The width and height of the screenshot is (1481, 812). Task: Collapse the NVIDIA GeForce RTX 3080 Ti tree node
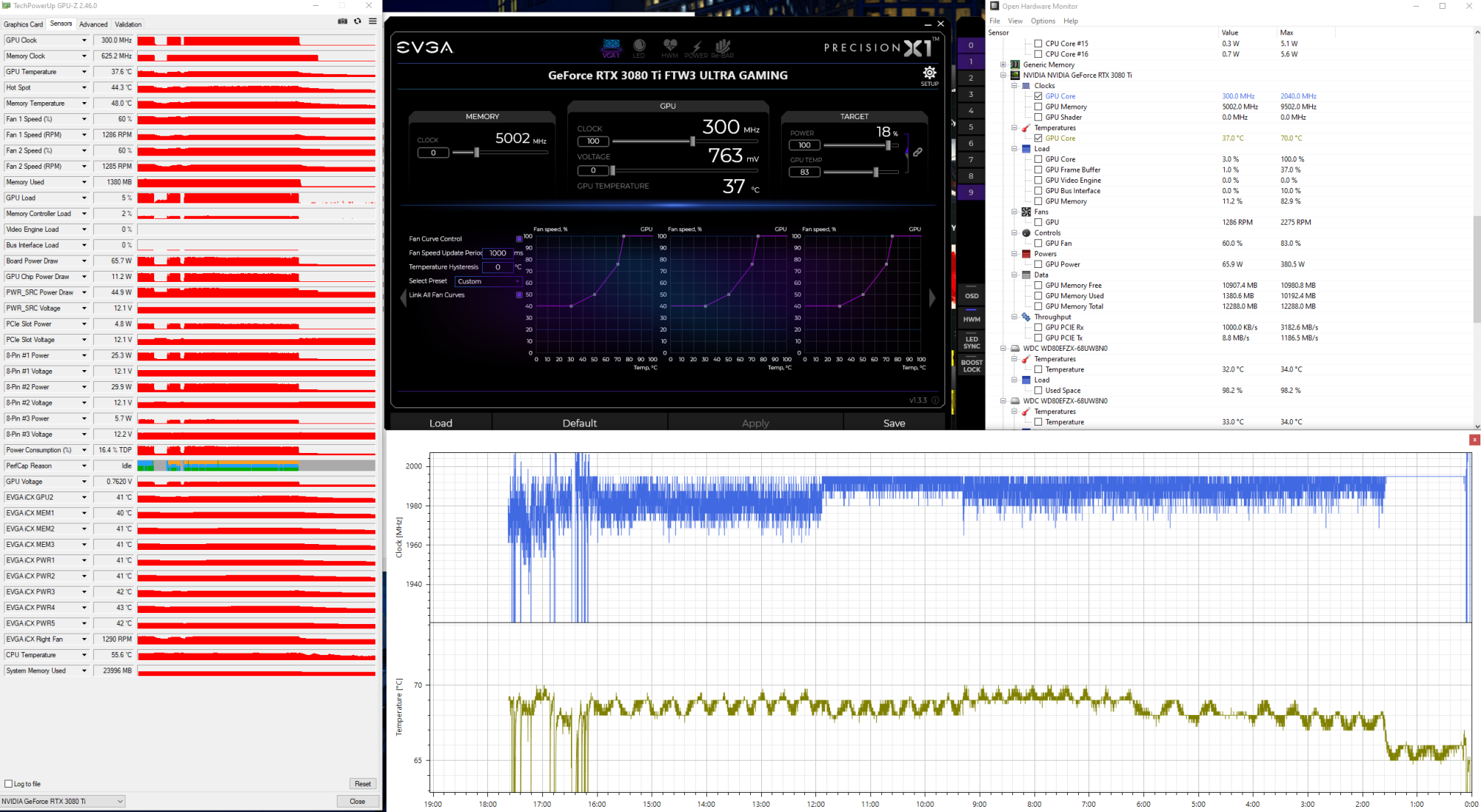[x=1003, y=76]
